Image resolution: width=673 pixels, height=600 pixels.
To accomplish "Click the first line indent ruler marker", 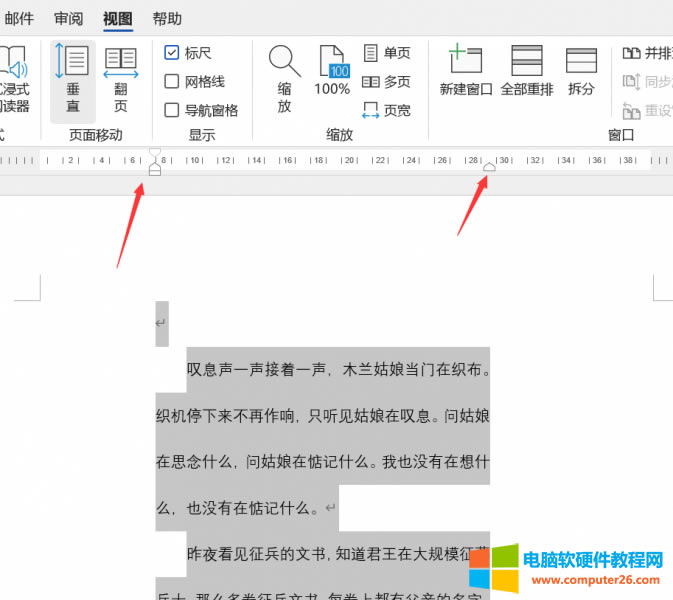I will click(154, 154).
